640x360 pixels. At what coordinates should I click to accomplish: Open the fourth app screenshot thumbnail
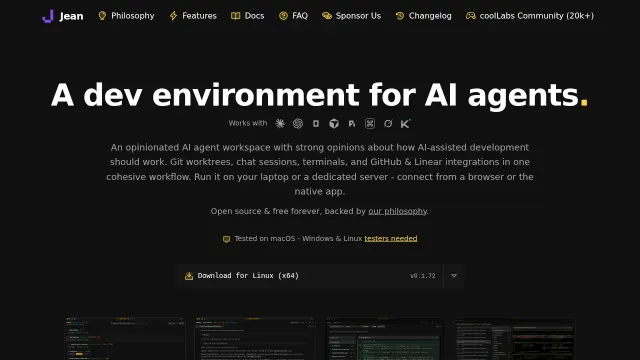point(514,338)
